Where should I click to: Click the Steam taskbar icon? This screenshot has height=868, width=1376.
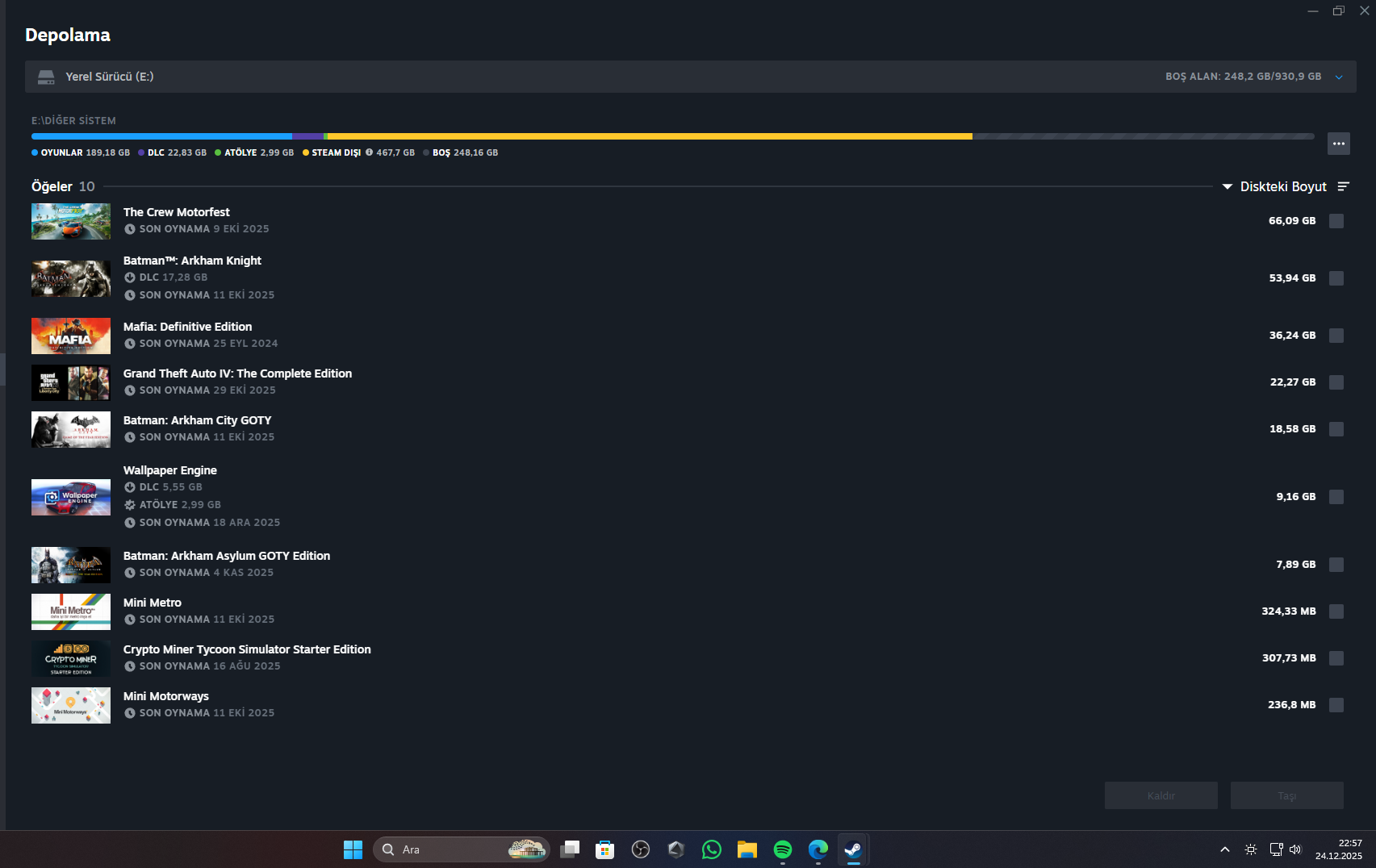(854, 849)
